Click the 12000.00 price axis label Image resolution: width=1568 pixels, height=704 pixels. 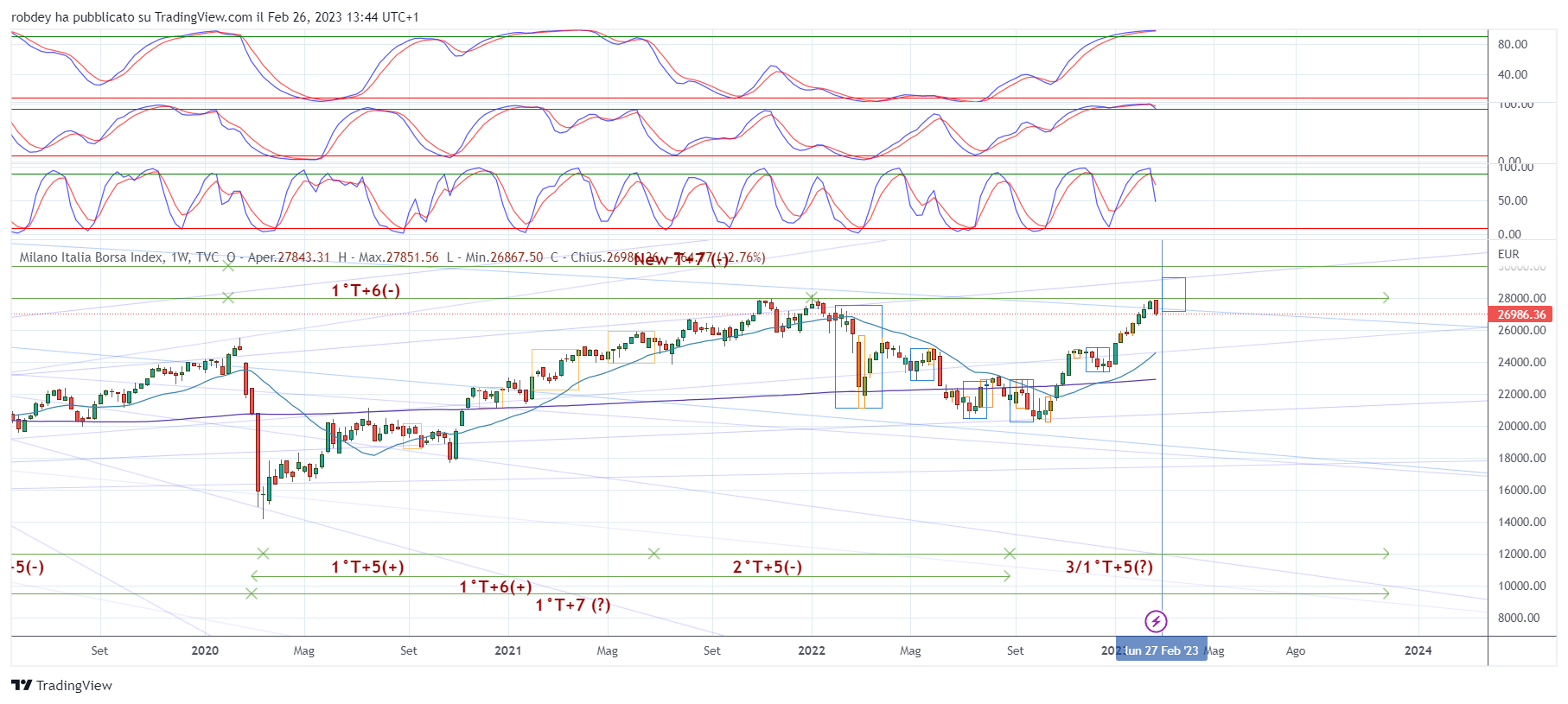pos(1521,554)
